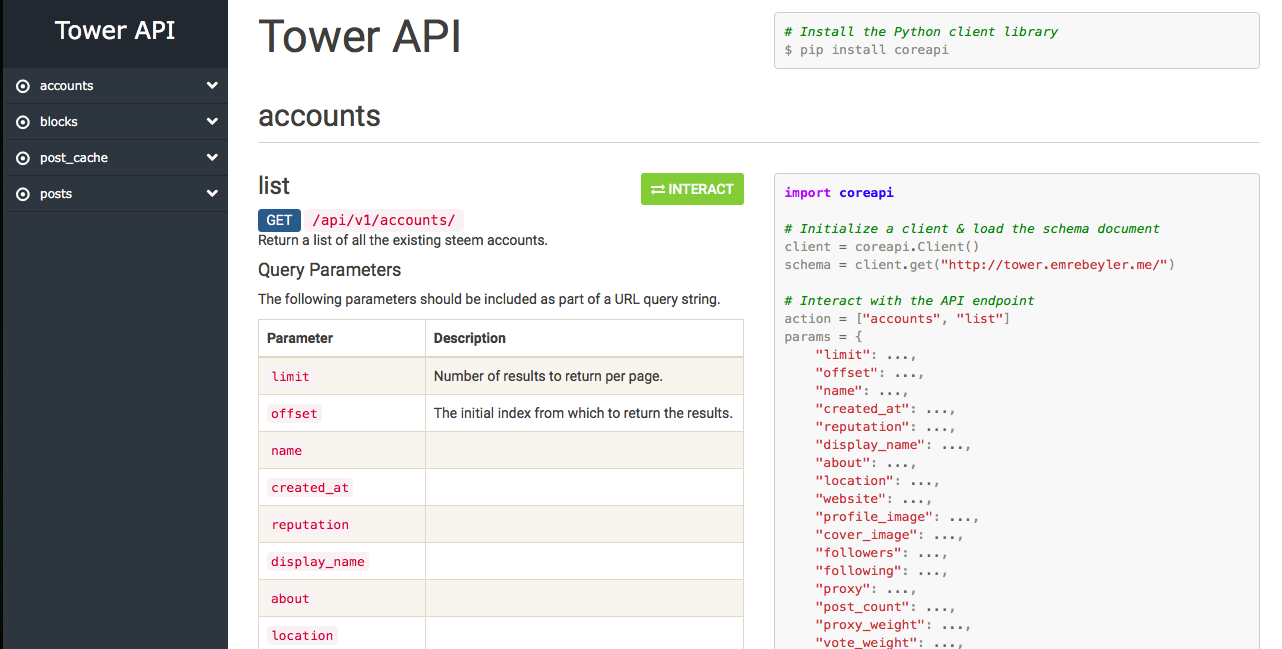Click the offset parameter cell

pos(342,413)
